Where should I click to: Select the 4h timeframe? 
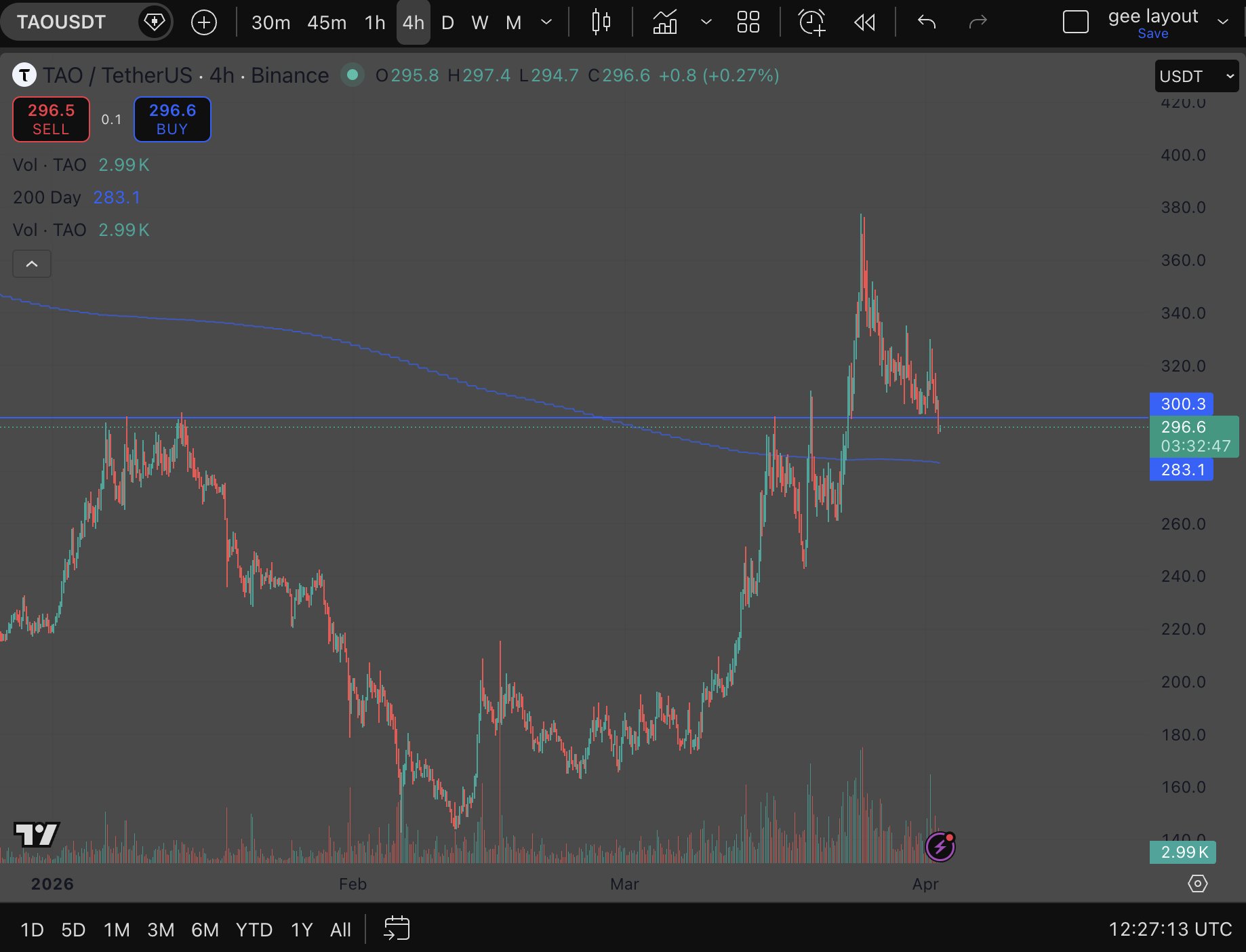pyautogui.click(x=413, y=22)
